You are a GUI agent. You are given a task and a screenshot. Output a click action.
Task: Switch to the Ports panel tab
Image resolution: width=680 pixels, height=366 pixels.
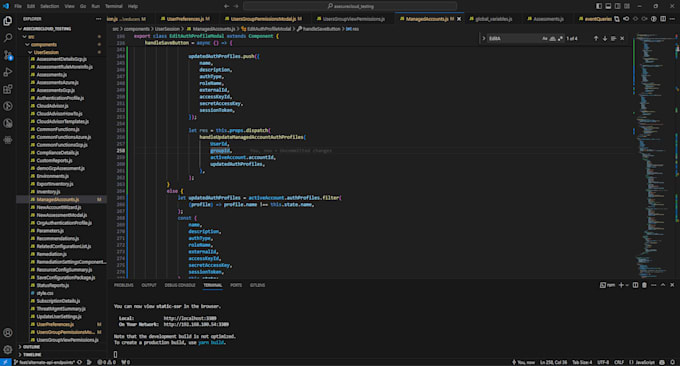coord(236,285)
